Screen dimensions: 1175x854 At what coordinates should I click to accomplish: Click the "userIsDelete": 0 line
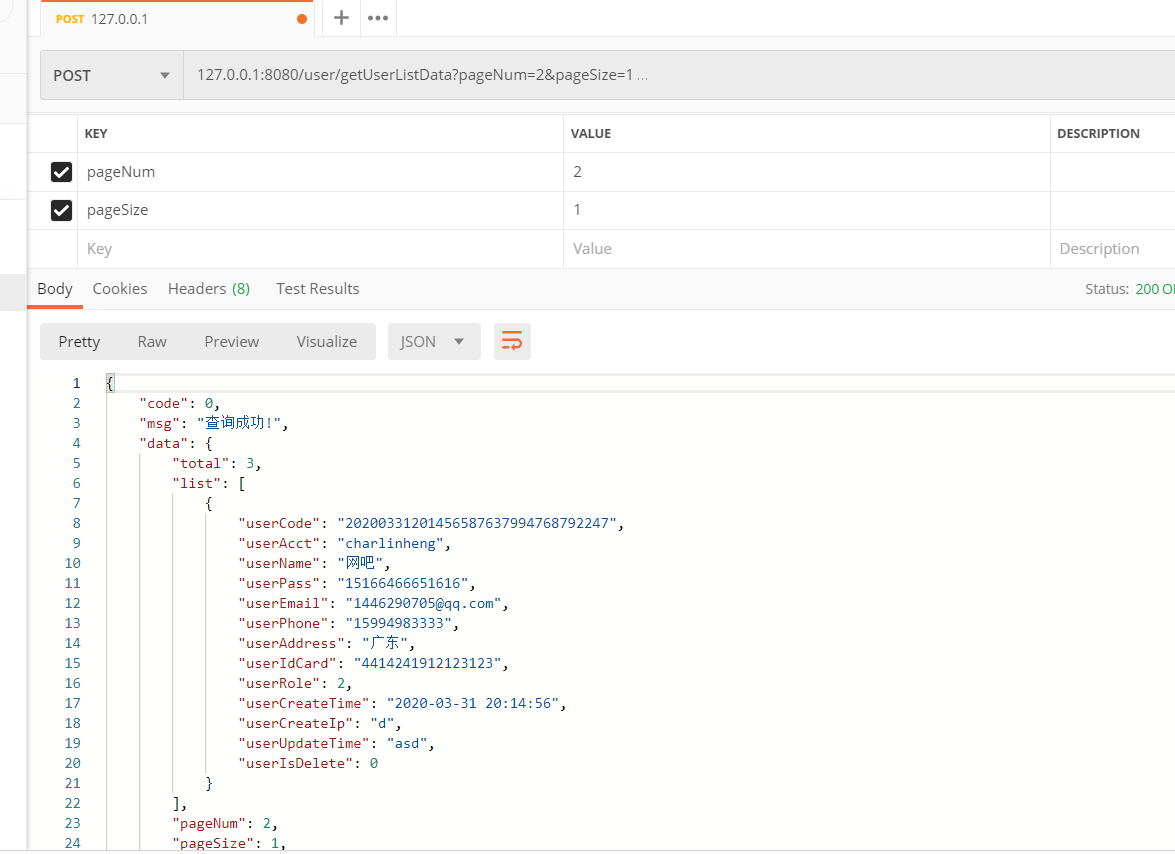tap(307, 763)
